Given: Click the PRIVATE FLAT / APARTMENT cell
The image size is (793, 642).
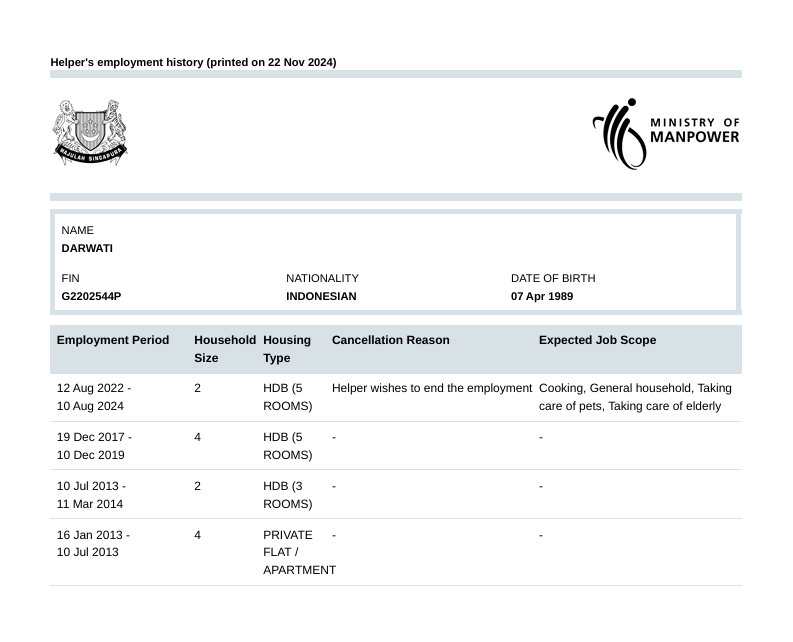Looking at the screenshot, I should tap(299, 552).
